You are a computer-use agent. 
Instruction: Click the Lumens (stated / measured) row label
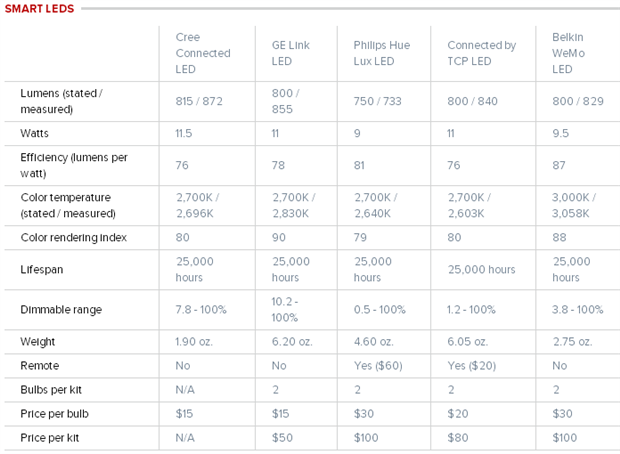pos(61,101)
